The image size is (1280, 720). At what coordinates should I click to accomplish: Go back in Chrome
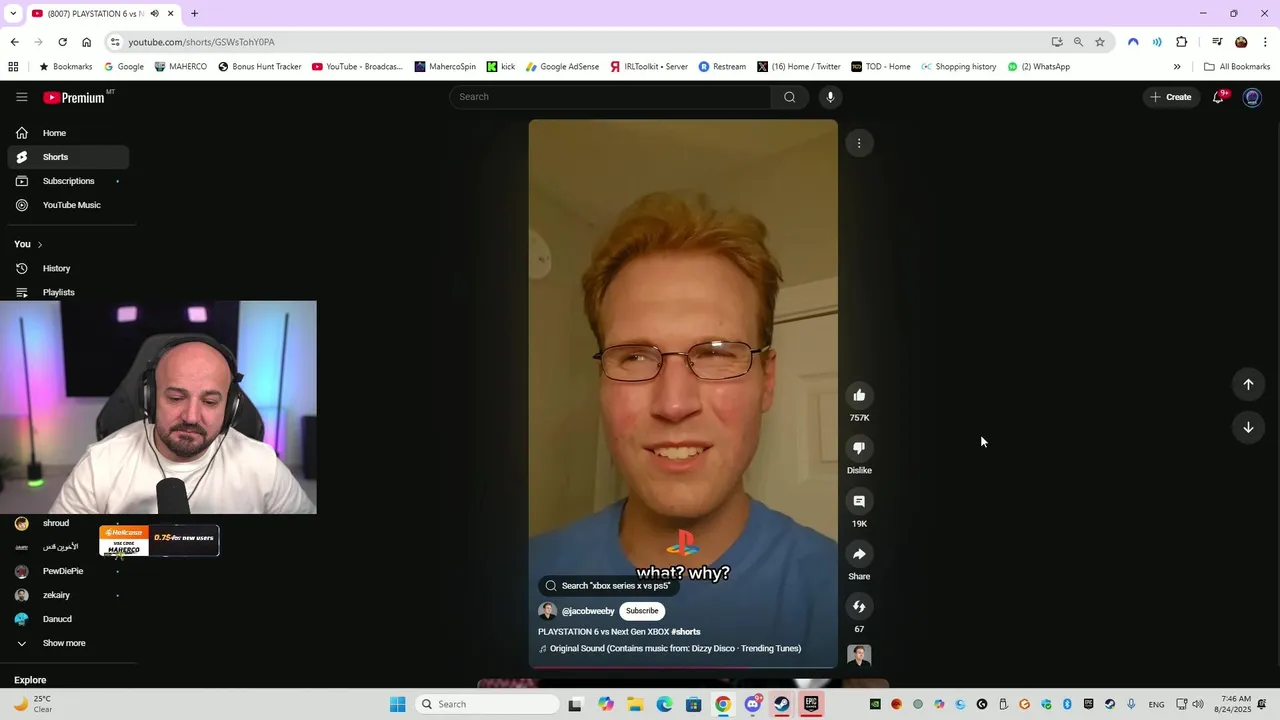click(14, 42)
